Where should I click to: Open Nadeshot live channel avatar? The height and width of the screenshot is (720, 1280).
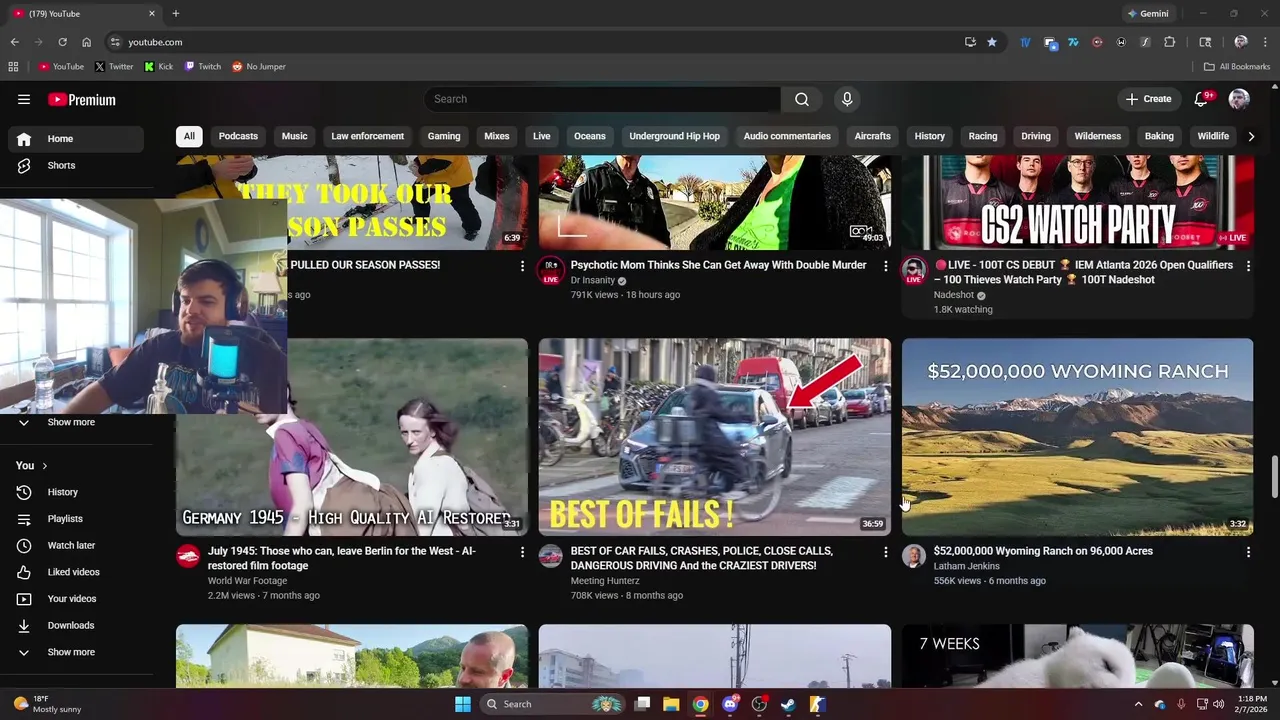tap(914, 270)
